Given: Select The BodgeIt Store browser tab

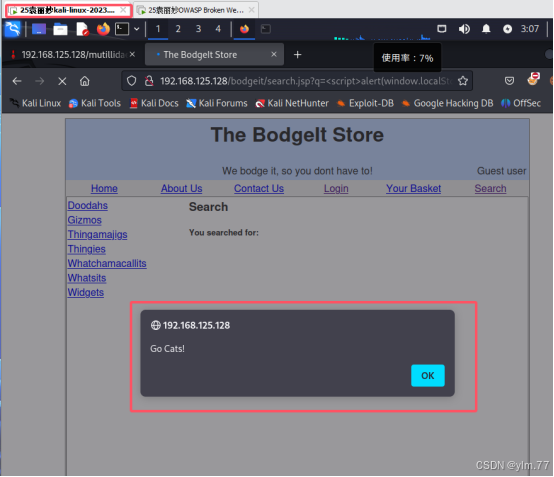Looking at the screenshot, I should tap(214, 55).
